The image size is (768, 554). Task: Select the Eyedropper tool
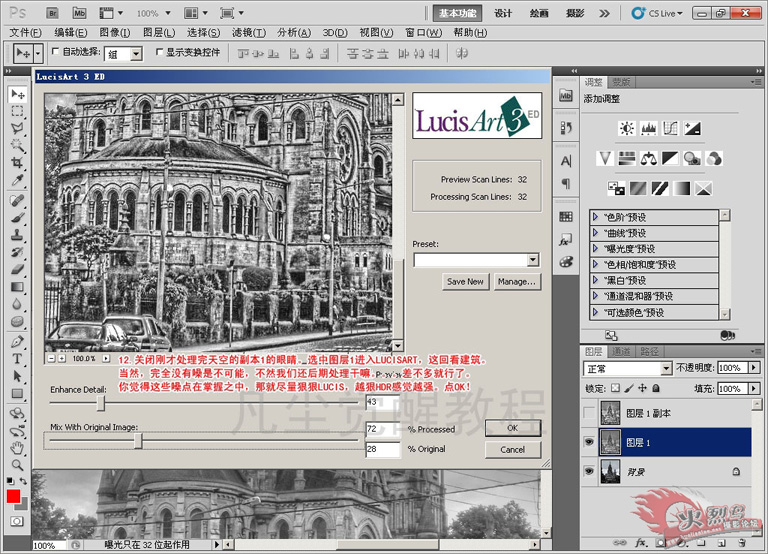coord(18,180)
